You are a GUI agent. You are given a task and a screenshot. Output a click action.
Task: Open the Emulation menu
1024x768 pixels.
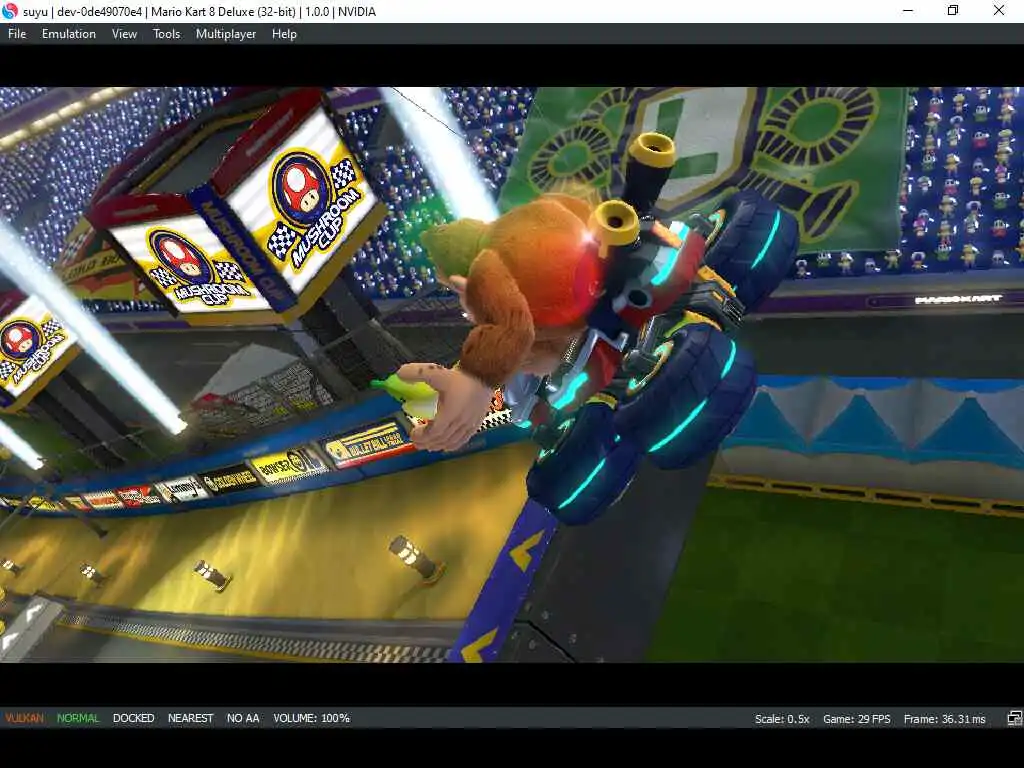click(x=69, y=34)
